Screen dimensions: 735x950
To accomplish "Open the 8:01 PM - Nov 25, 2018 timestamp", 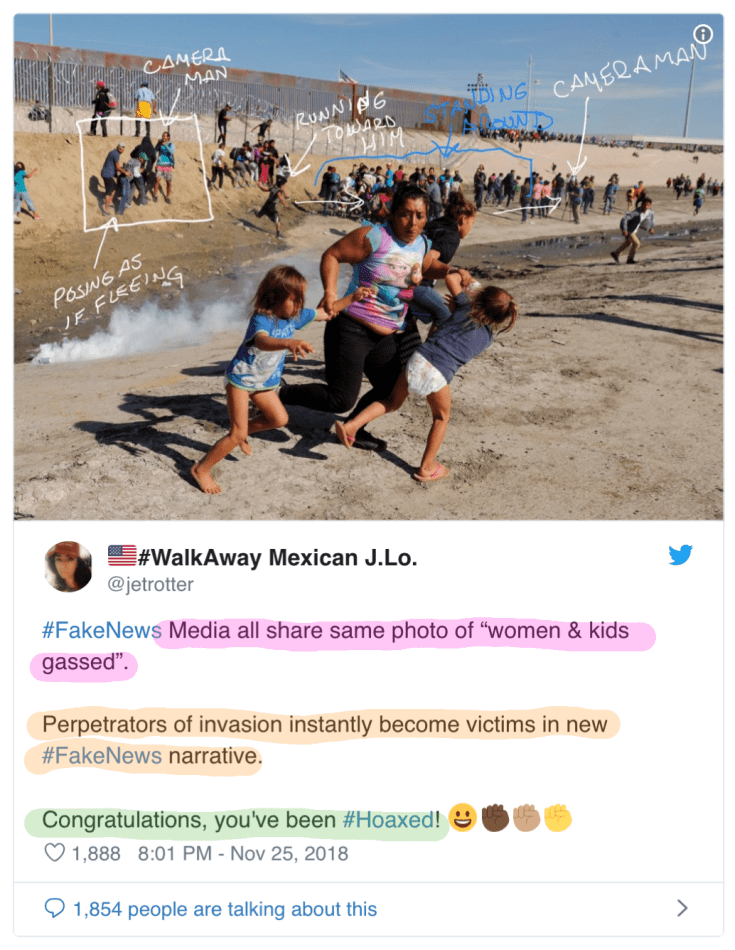I will click(x=243, y=854).
